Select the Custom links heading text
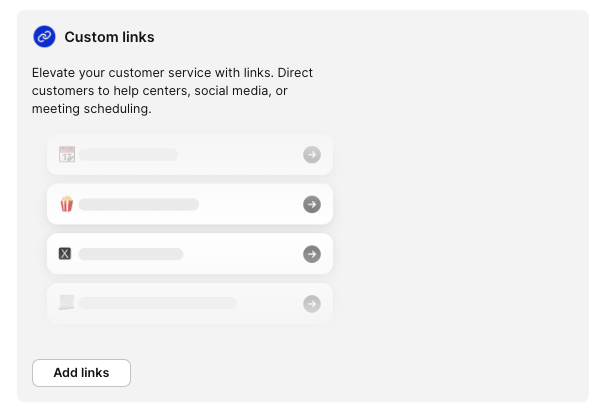 pos(109,37)
